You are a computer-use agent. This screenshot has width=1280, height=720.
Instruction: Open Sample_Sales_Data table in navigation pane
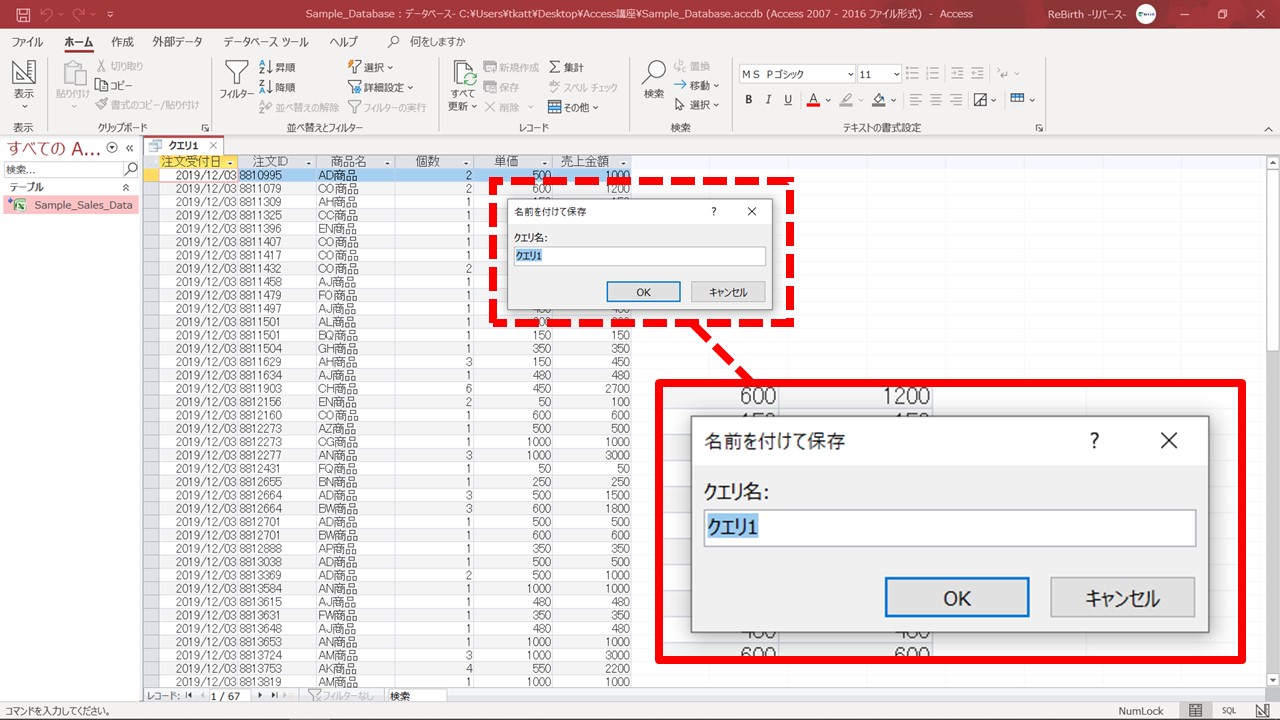tap(82, 205)
